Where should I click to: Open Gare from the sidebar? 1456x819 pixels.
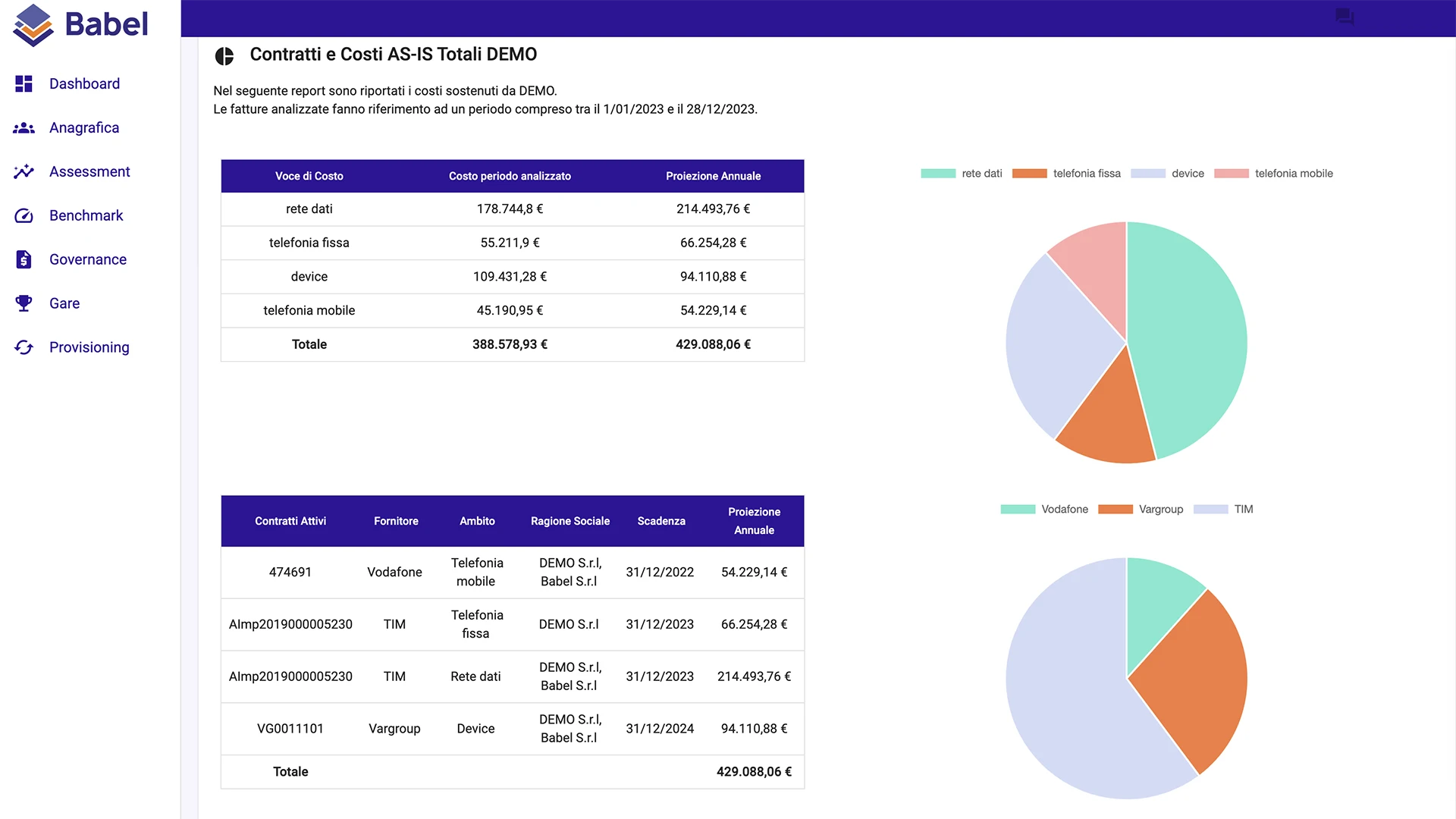click(64, 303)
